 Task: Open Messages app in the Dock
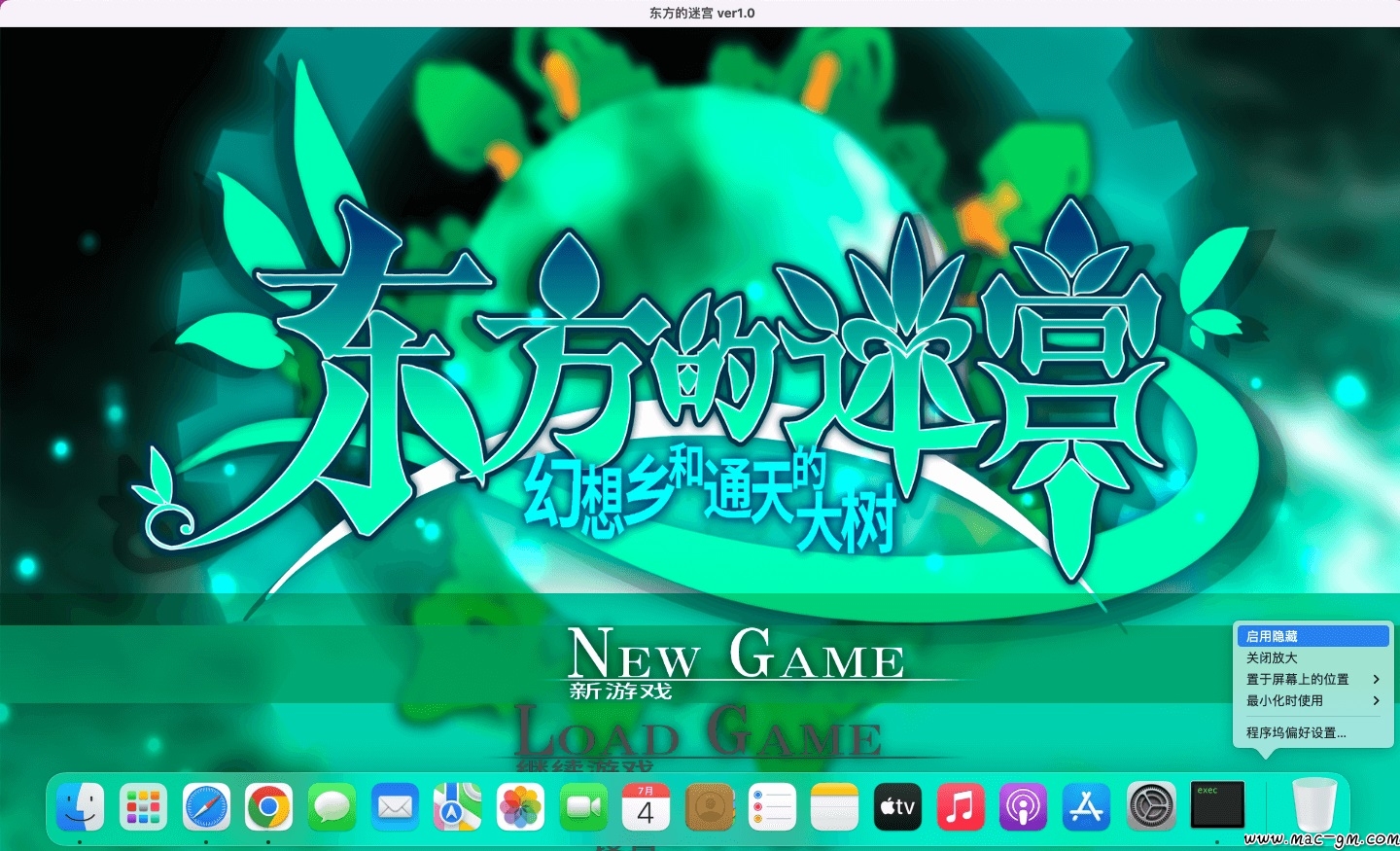[x=332, y=806]
